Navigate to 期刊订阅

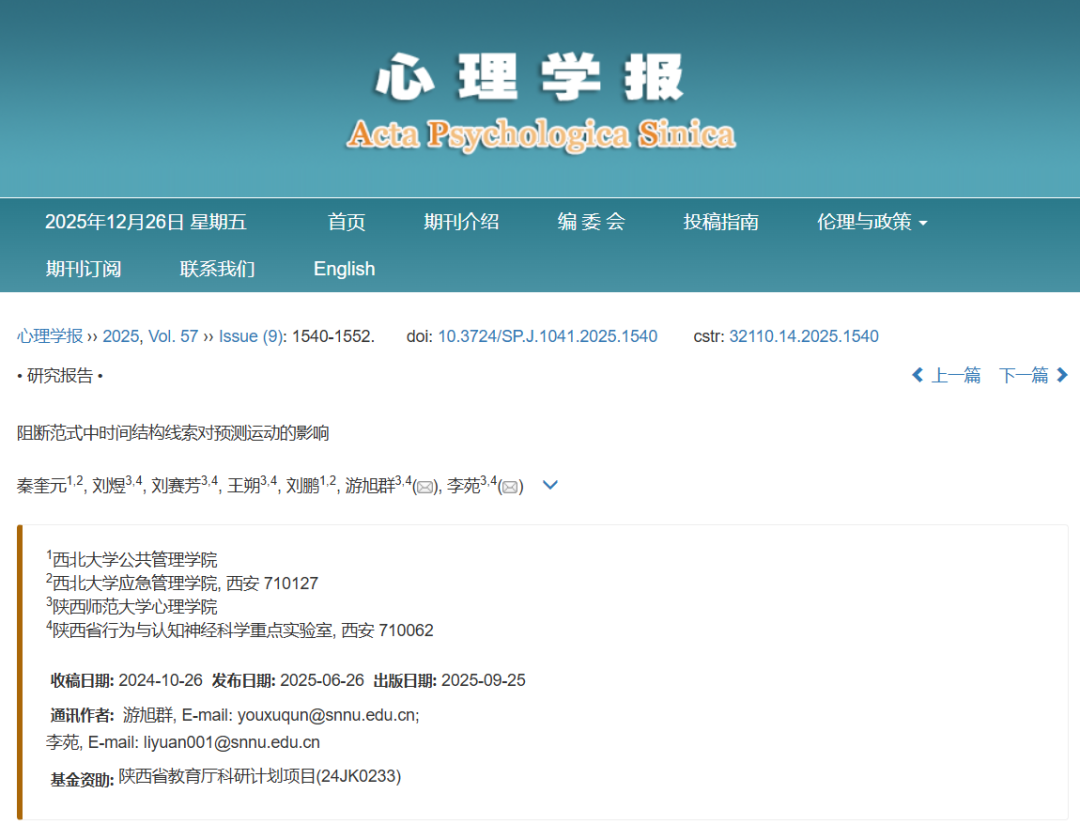[83, 269]
